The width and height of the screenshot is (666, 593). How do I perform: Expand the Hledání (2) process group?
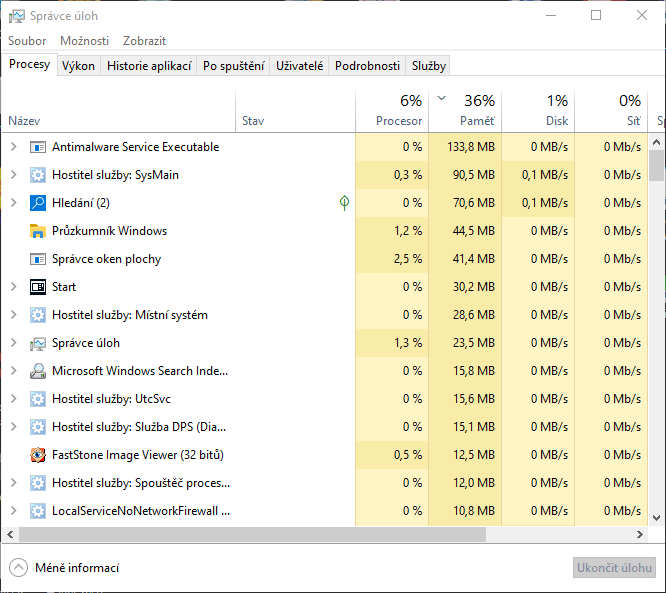click(x=13, y=203)
